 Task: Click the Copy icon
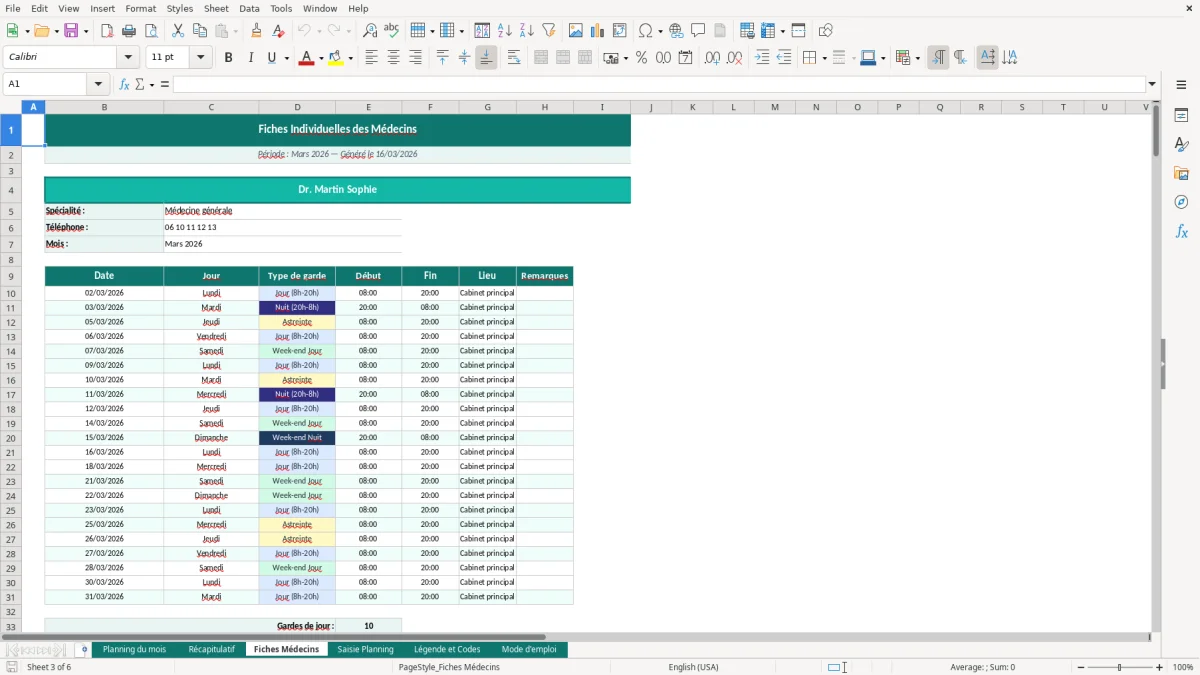click(x=199, y=31)
